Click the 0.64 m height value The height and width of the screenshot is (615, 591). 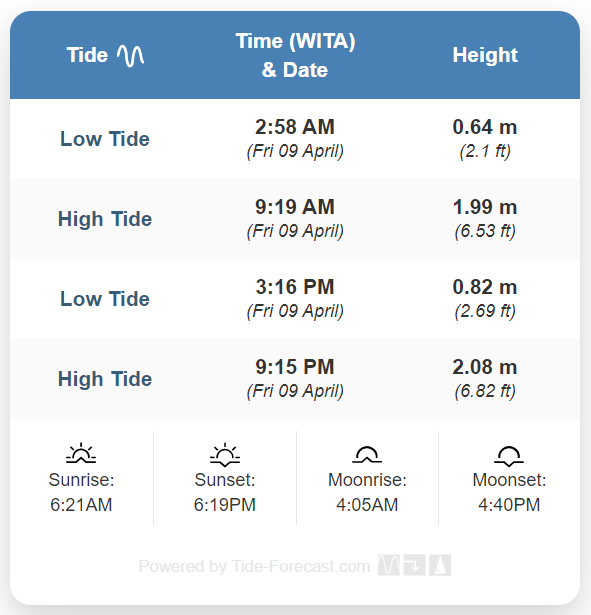(485, 127)
